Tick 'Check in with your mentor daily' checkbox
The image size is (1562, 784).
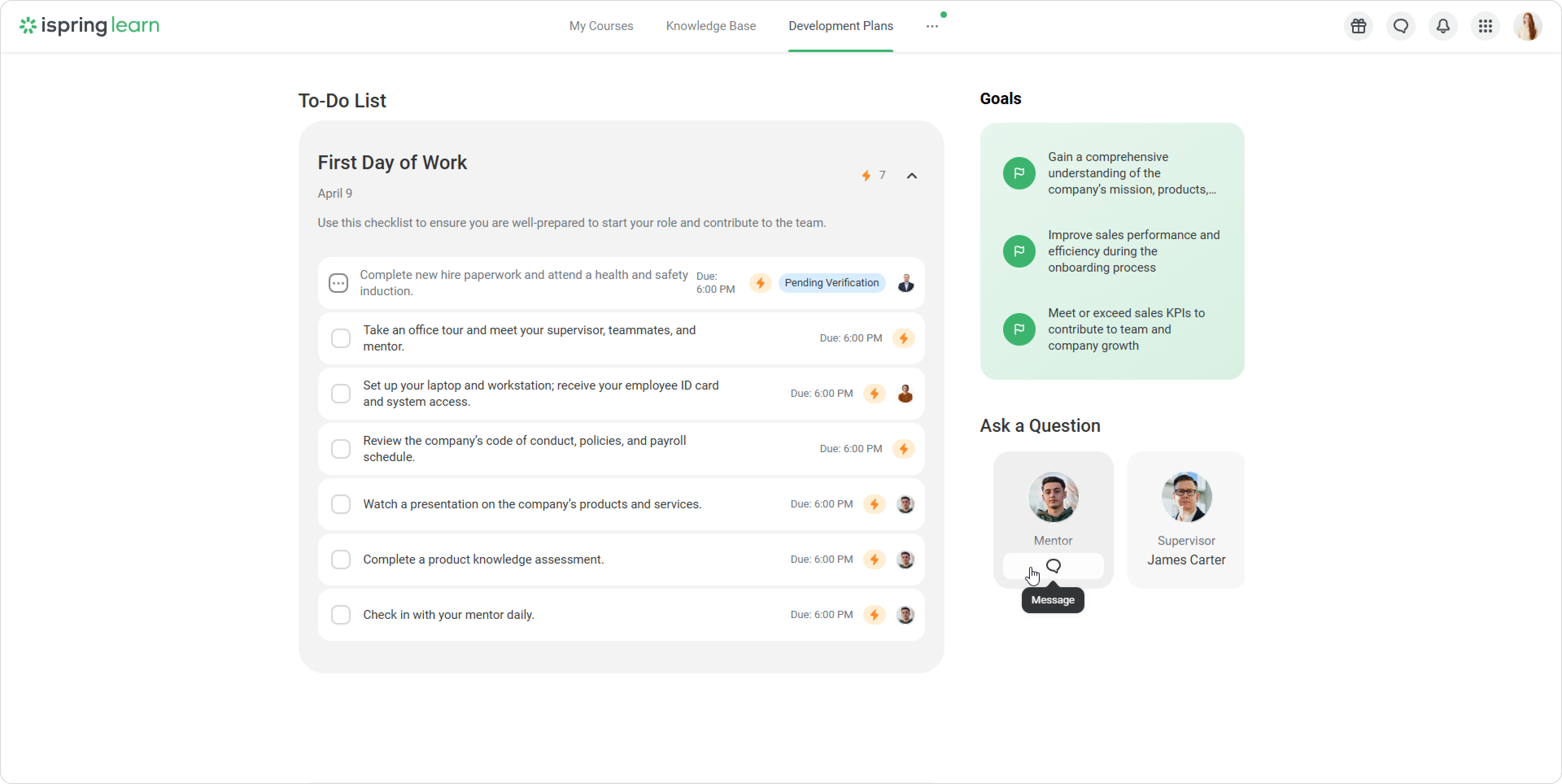tap(341, 615)
